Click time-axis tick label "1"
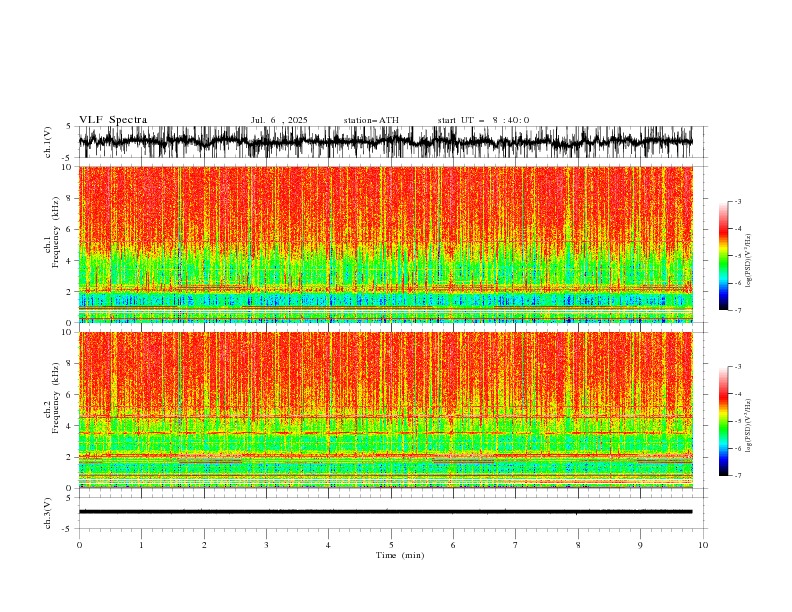The image size is (792, 612). click(x=141, y=545)
